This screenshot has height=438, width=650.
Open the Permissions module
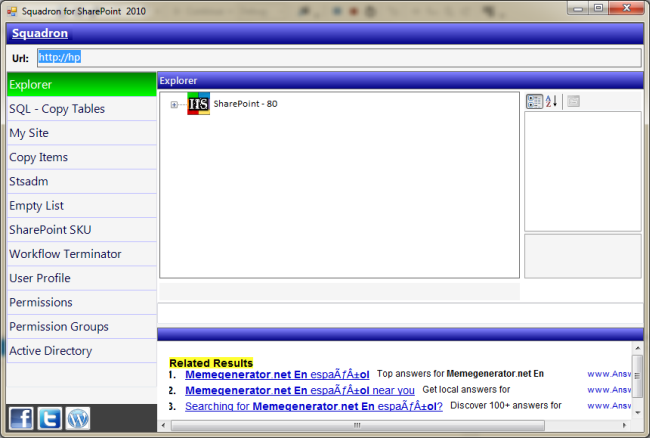[x=82, y=302]
